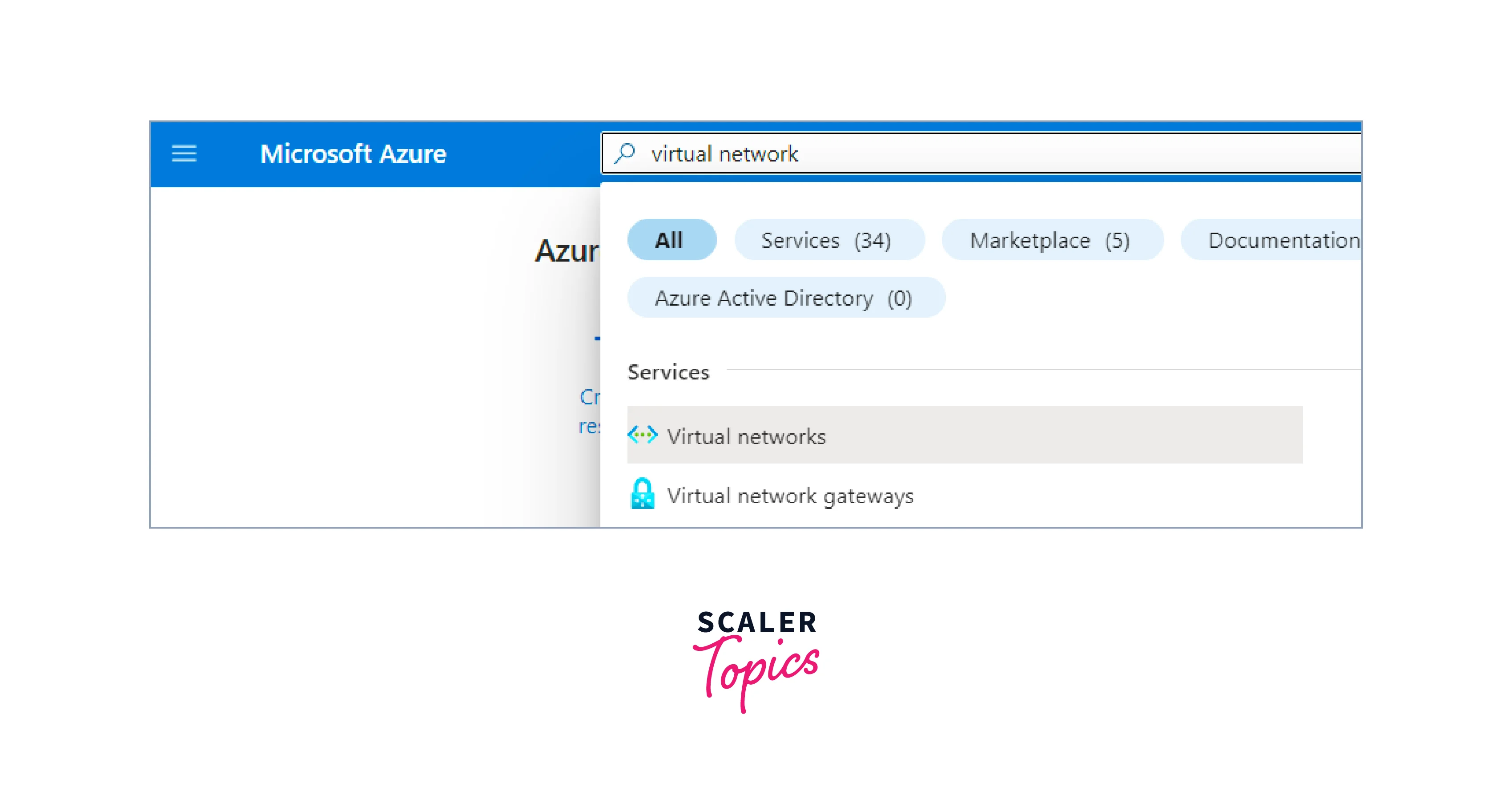
Task: Click the Virtual networks arrows icon
Action: coord(642,435)
